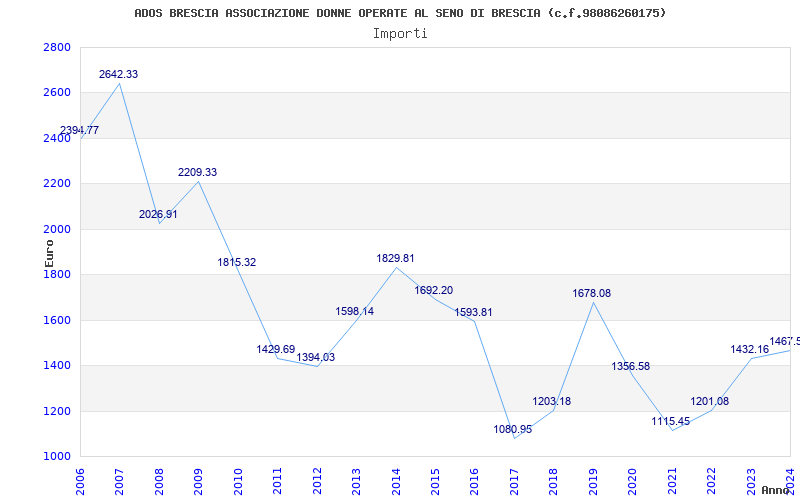Screen dimensions: 800x500
Task: Click x-axis year 2019
Action: 593,481
